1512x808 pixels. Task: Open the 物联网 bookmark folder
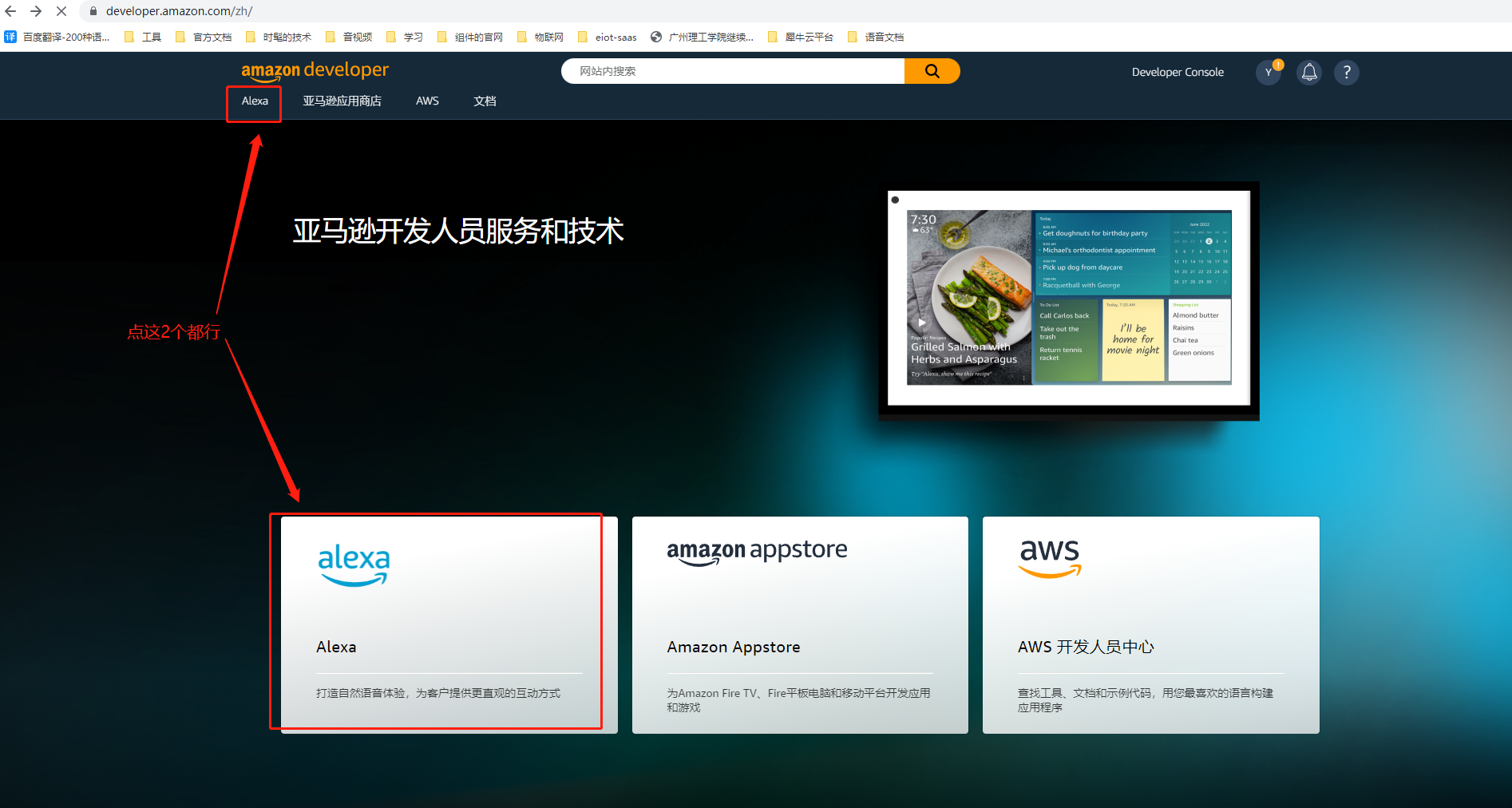click(540, 37)
